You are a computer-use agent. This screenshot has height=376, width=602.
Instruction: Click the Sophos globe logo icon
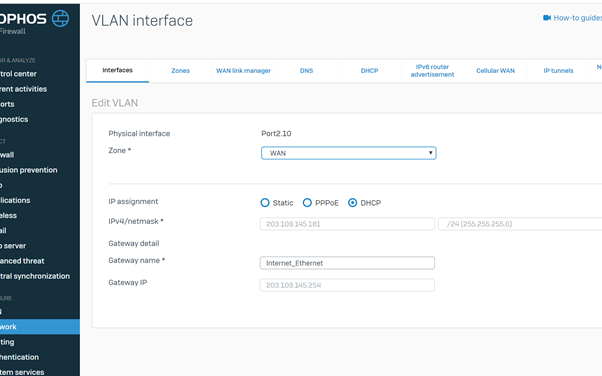[60, 18]
